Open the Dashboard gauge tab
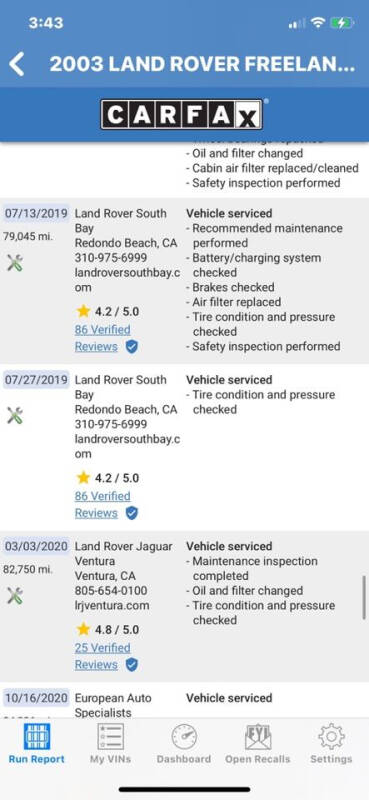 coord(184,743)
